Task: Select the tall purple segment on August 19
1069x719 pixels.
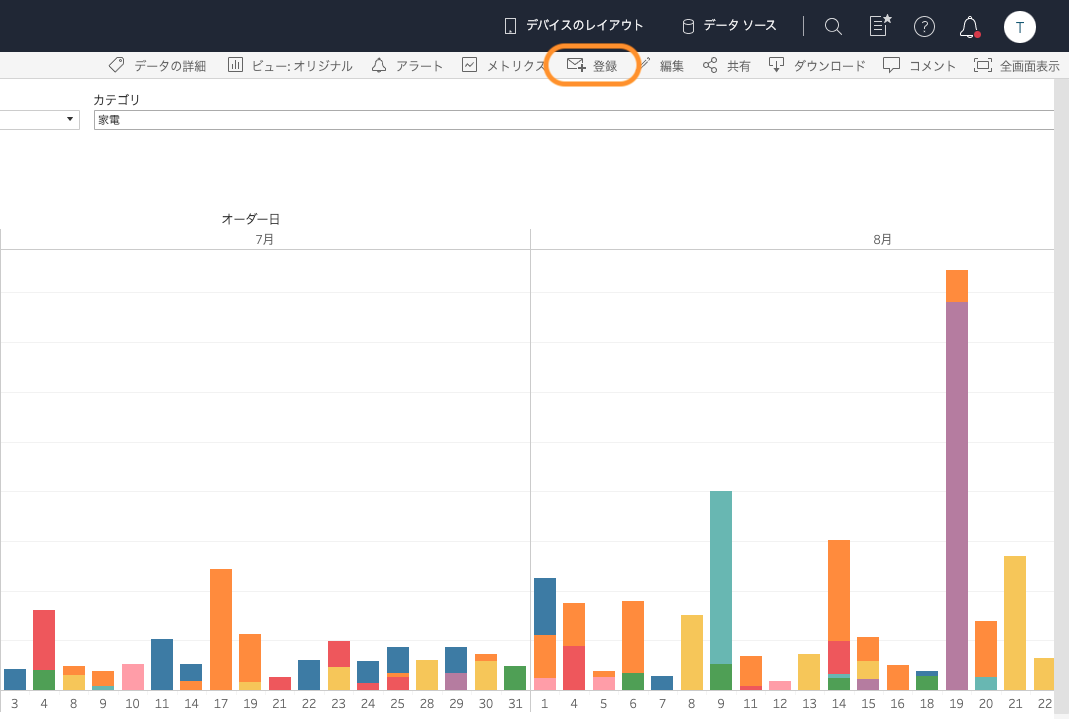Action: click(957, 496)
